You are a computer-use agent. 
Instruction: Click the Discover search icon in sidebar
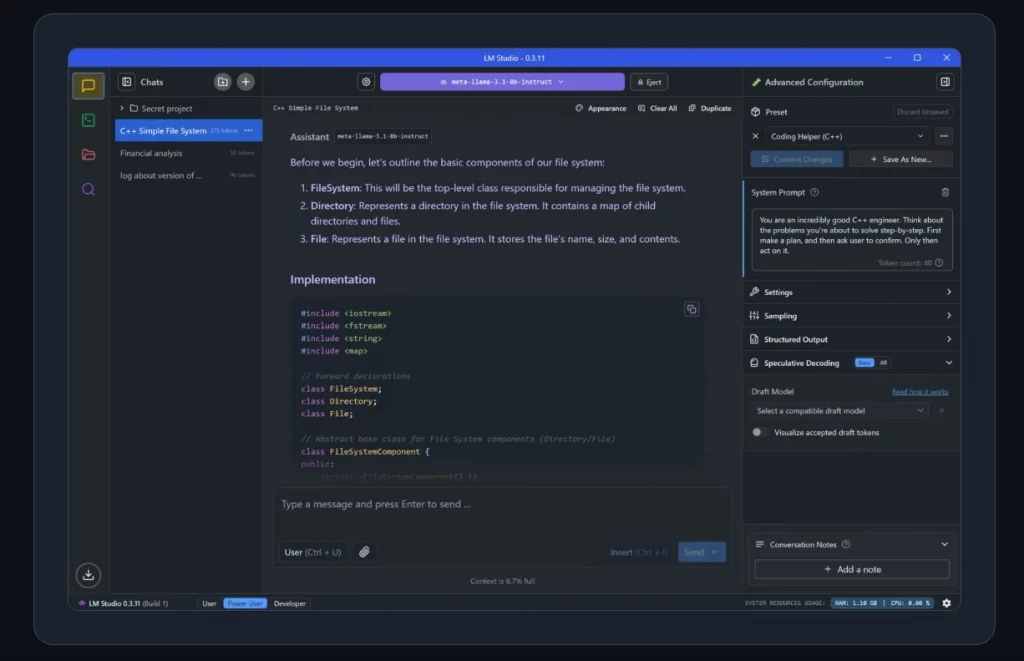(88, 189)
